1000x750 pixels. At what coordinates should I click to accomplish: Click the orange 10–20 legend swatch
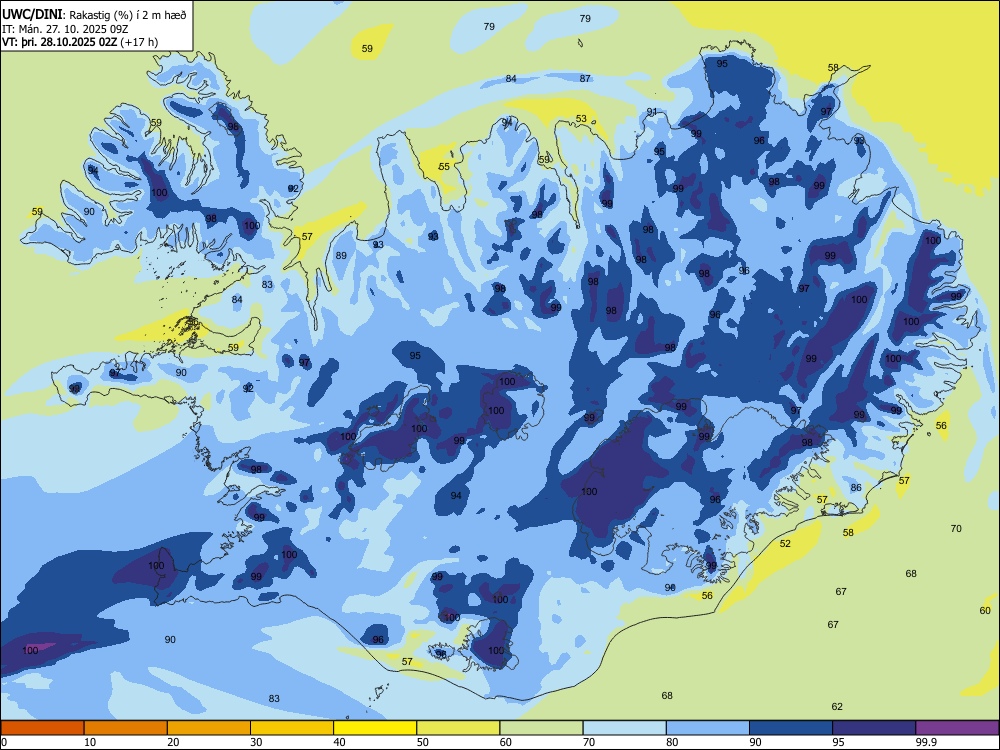click(126, 728)
